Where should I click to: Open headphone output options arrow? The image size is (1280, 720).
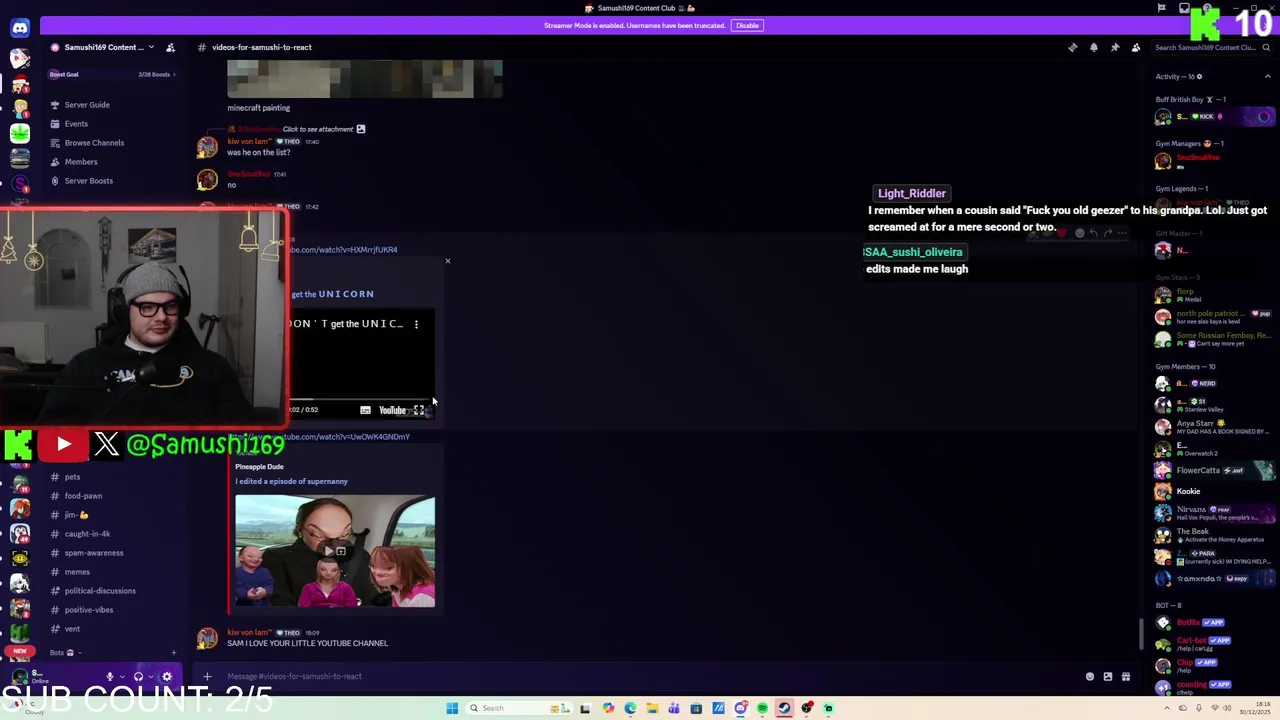click(151, 677)
